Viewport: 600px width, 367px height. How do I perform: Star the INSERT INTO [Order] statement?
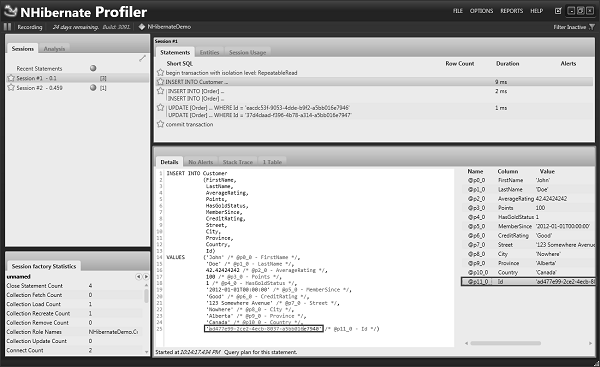[x=160, y=91]
